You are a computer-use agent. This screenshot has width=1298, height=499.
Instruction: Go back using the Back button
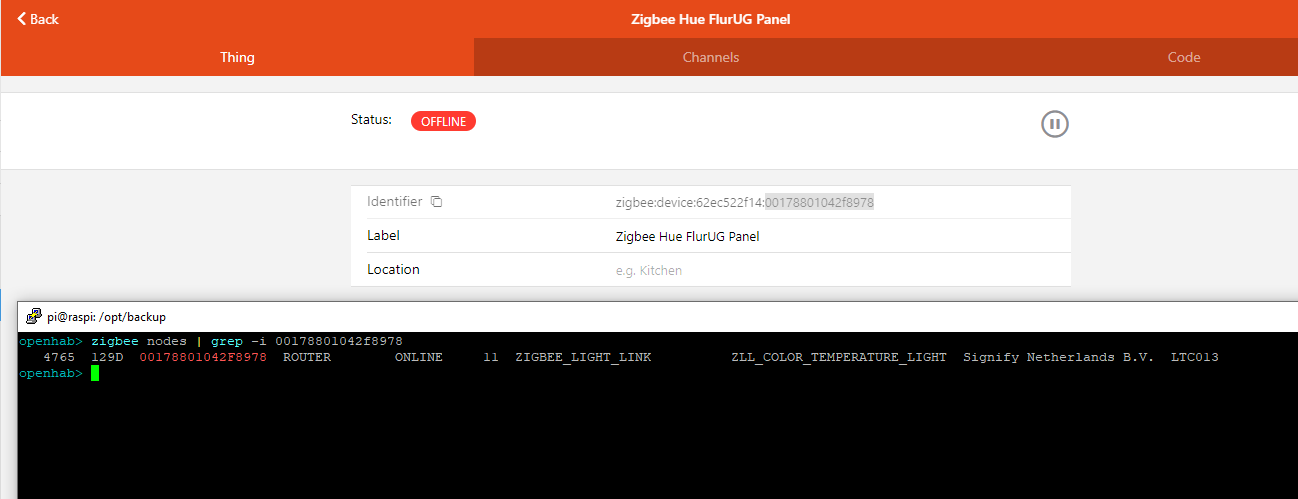[38, 19]
